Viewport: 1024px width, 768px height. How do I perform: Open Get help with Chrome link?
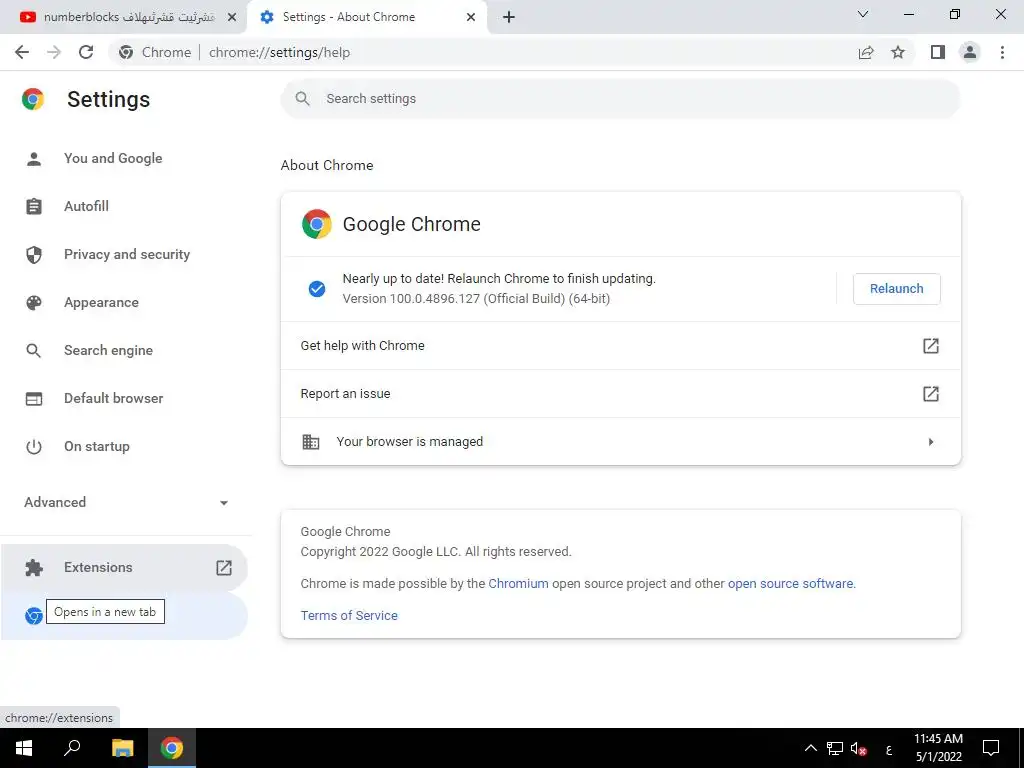tap(620, 345)
